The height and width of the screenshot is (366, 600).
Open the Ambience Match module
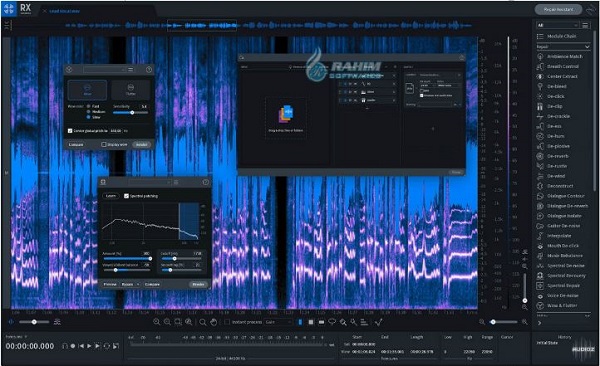pyautogui.click(x=559, y=56)
